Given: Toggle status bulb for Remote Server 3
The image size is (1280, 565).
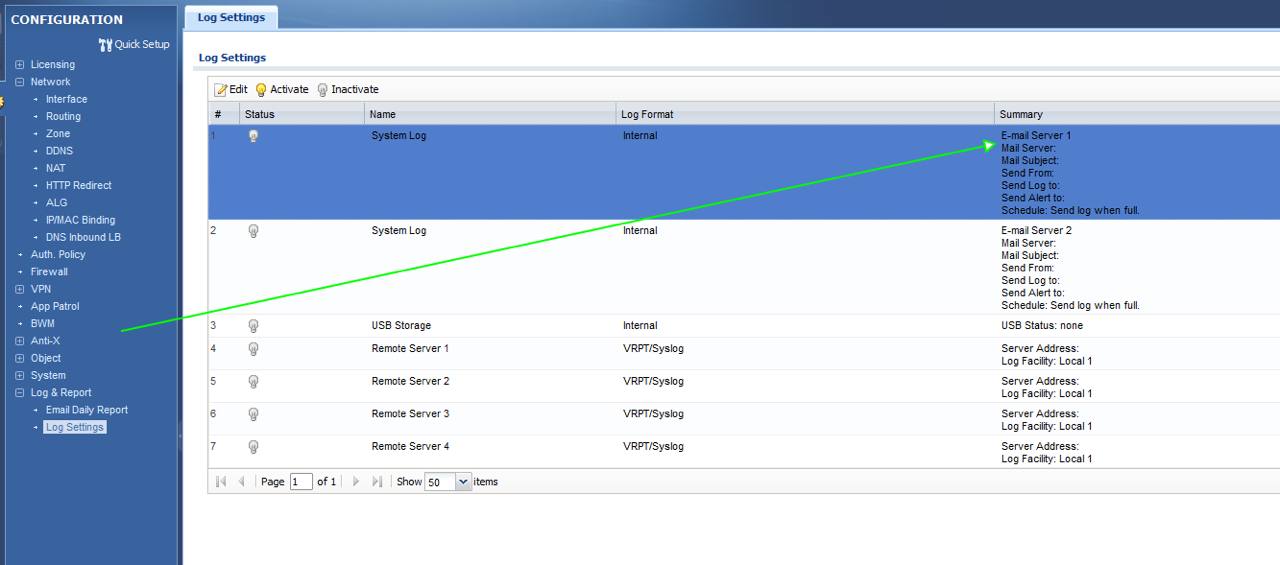Looking at the screenshot, I should click(253, 414).
